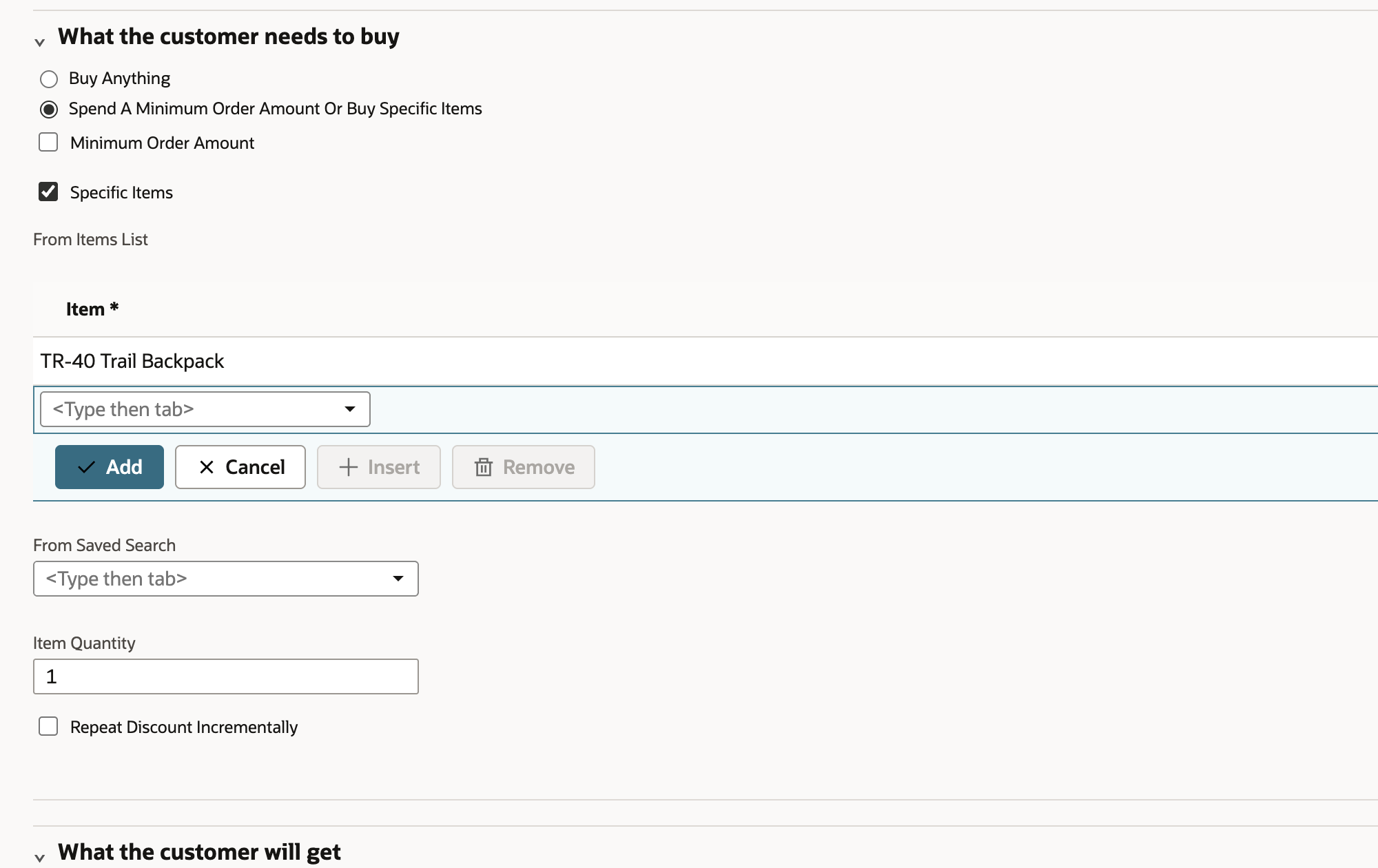Screen dimensions: 1378x868
Task: Select the Buy Anything radio option
Action: click(49, 79)
